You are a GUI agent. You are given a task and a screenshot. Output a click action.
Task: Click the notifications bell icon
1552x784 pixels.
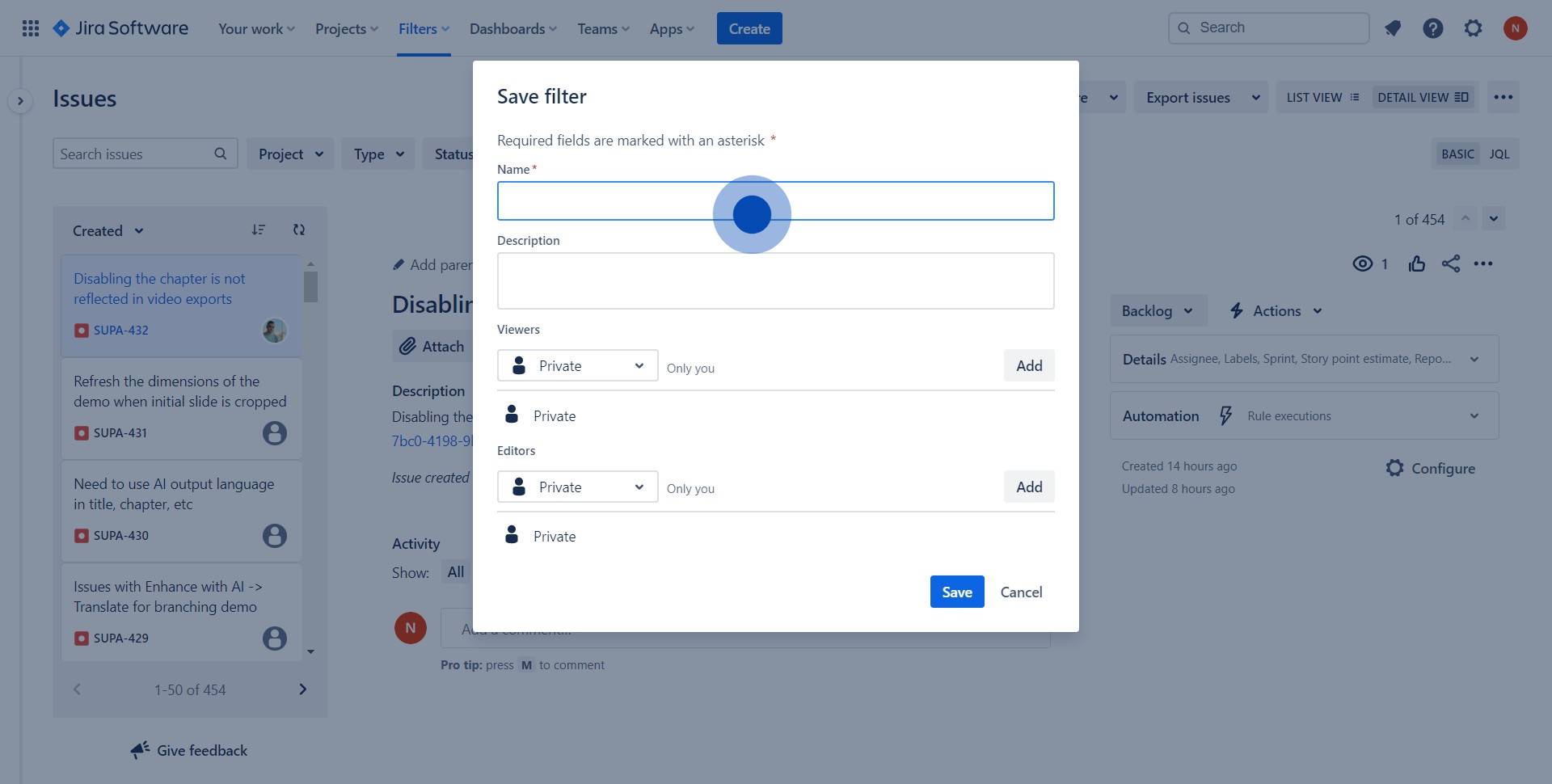(x=1393, y=27)
